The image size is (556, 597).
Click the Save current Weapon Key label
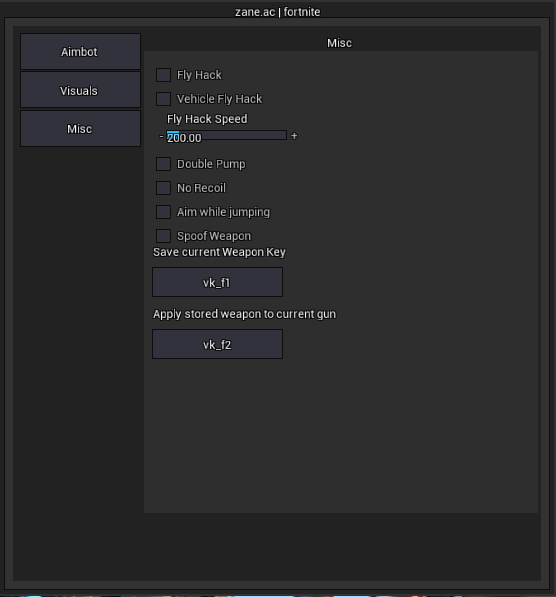(x=219, y=252)
